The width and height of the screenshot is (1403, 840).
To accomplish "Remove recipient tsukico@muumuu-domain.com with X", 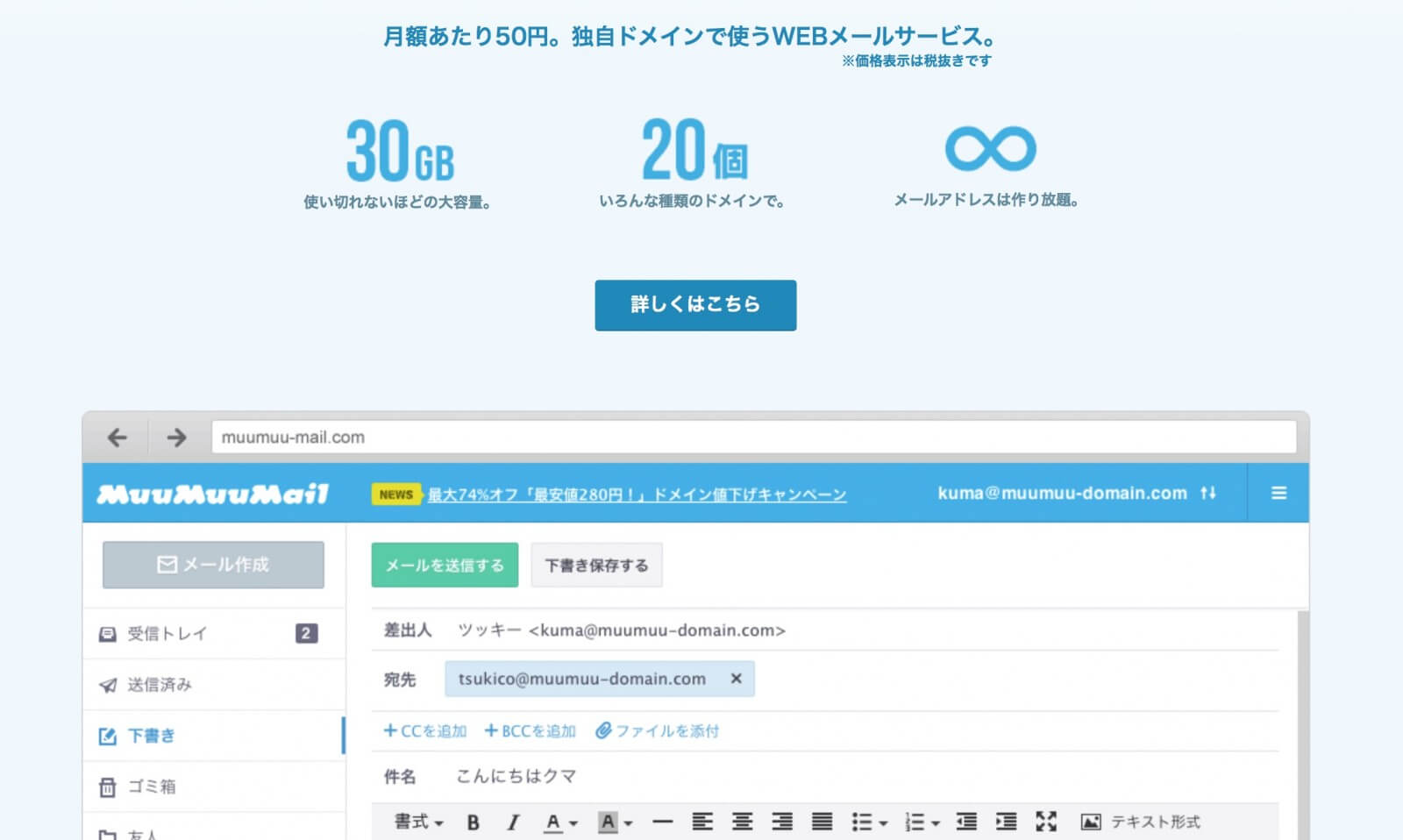I will pyautogui.click(x=737, y=679).
